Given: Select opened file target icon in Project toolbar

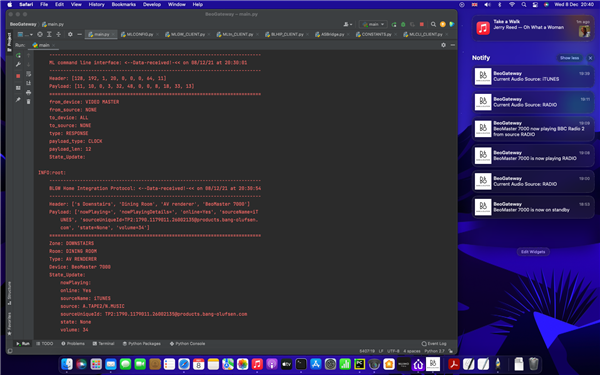Looking at the screenshot, I should 40,34.
